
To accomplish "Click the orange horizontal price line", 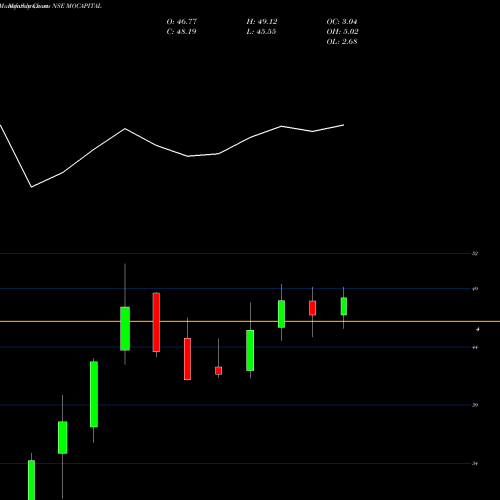I will (250, 321).
